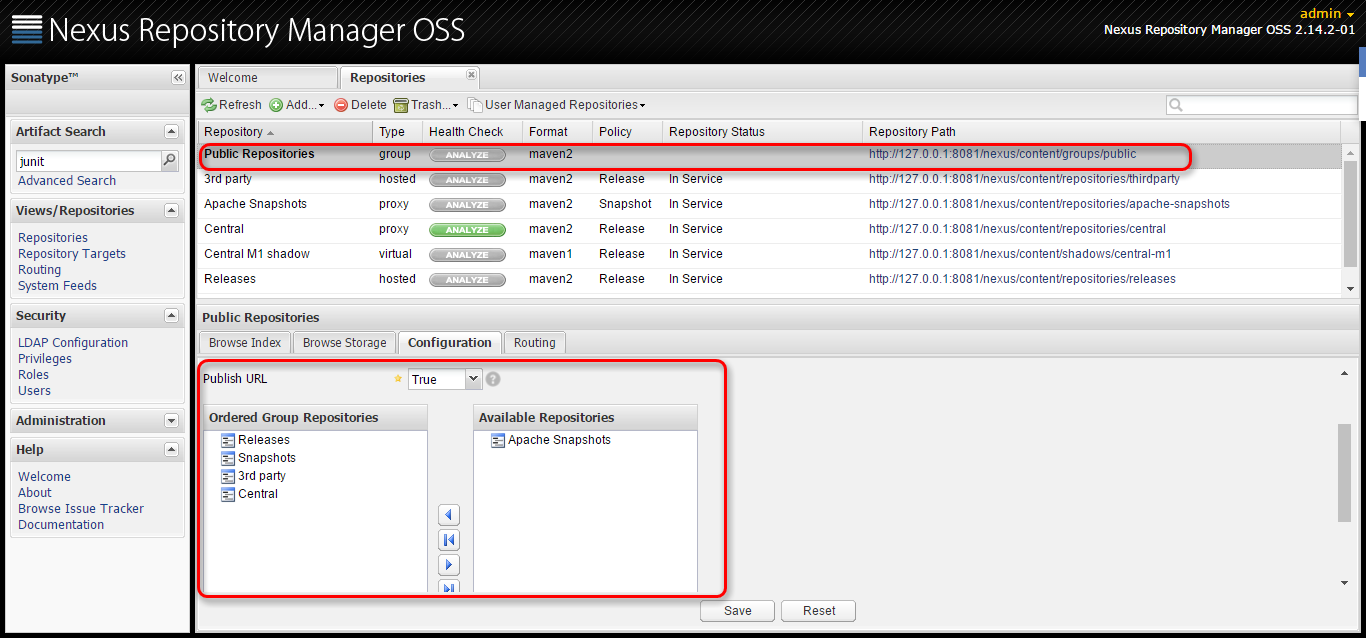
Task: Click the artifact search magnifier icon
Action: (x=170, y=160)
